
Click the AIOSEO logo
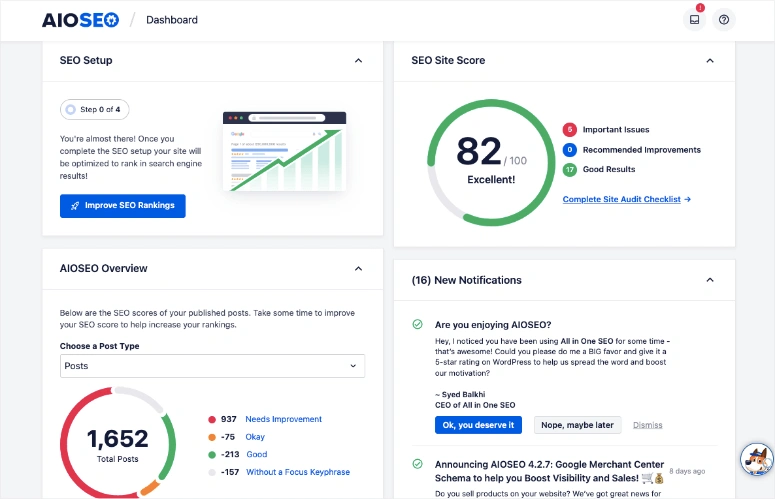pyautogui.click(x=80, y=20)
